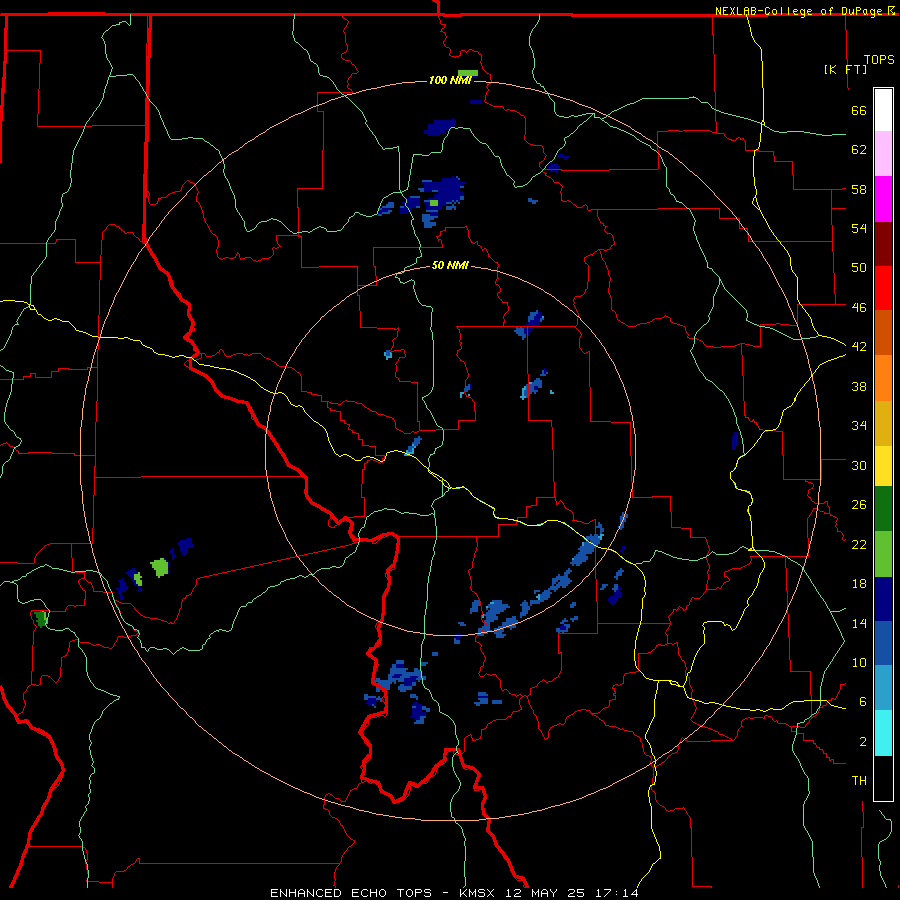Viewport: 900px width, 900px height.
Task: Pick the dark orange legend swatch
Action: tap(883, 333)
